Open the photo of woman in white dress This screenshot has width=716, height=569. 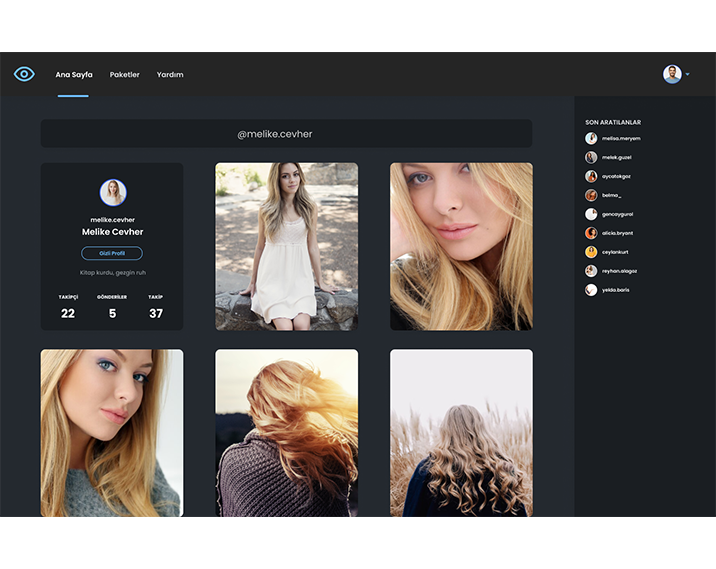click(x=286, y=246)
